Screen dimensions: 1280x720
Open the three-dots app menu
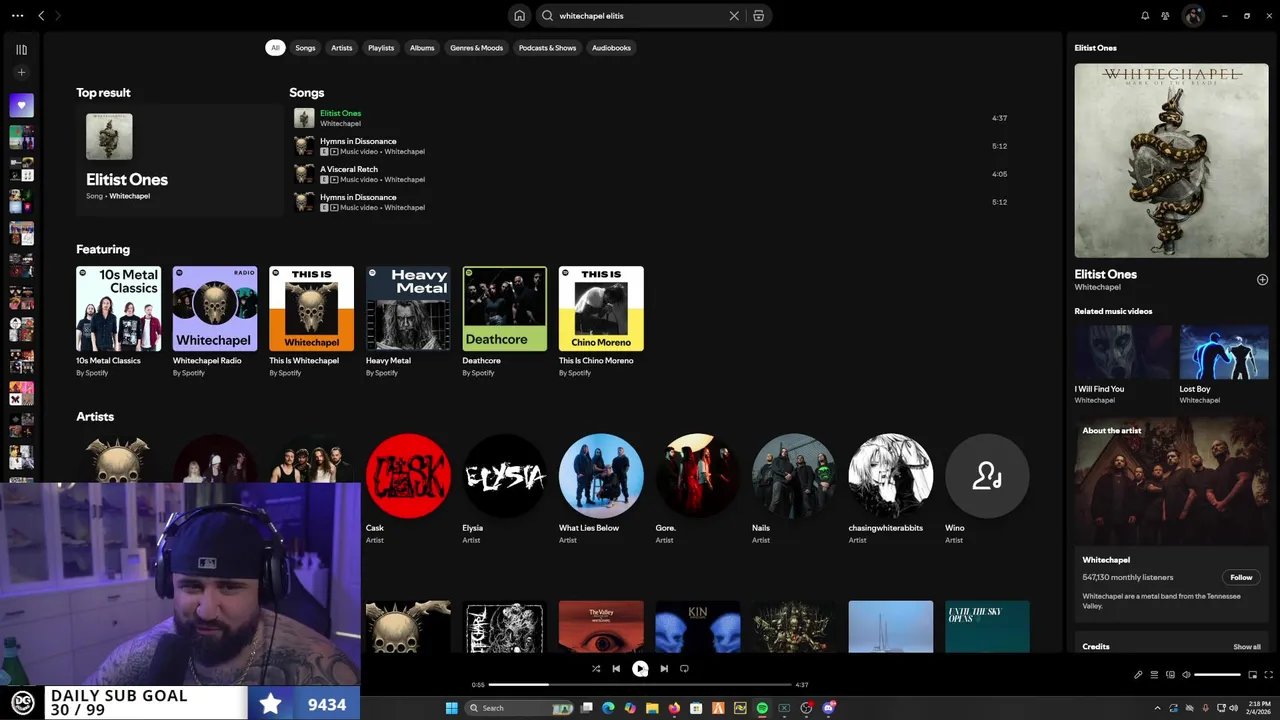[x=17, y=16]
